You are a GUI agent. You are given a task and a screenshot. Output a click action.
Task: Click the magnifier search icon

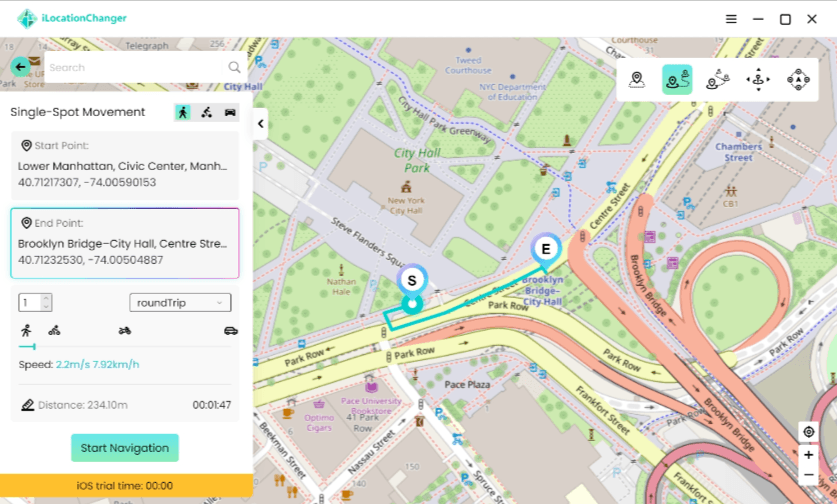click(234, 67)
